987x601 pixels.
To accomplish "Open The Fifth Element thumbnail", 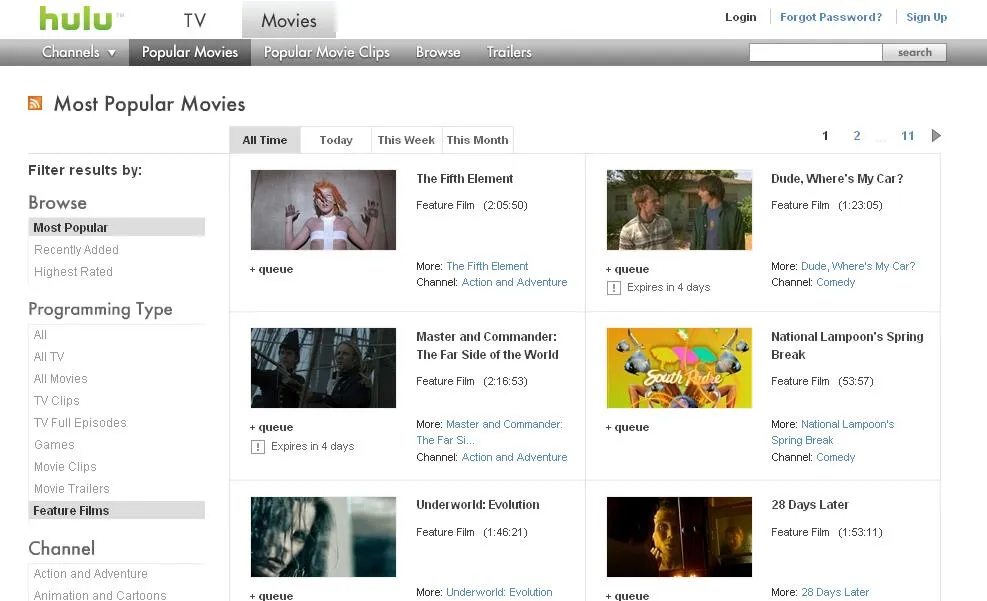I will [324, 210].
